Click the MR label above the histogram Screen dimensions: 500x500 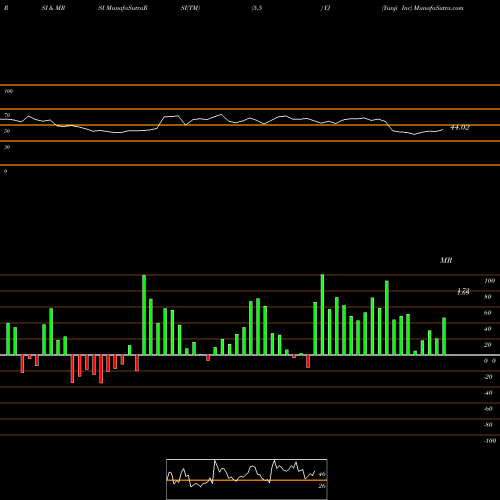pos(446,260)
